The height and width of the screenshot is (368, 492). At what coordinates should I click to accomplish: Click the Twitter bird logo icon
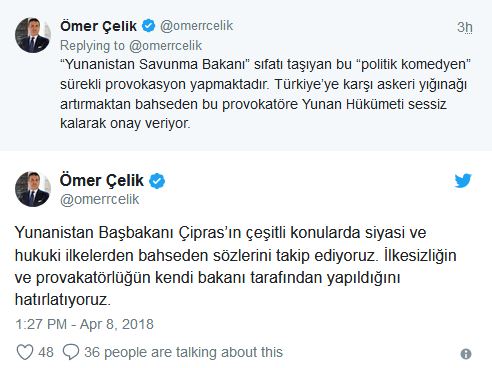(x=463, y=181)
